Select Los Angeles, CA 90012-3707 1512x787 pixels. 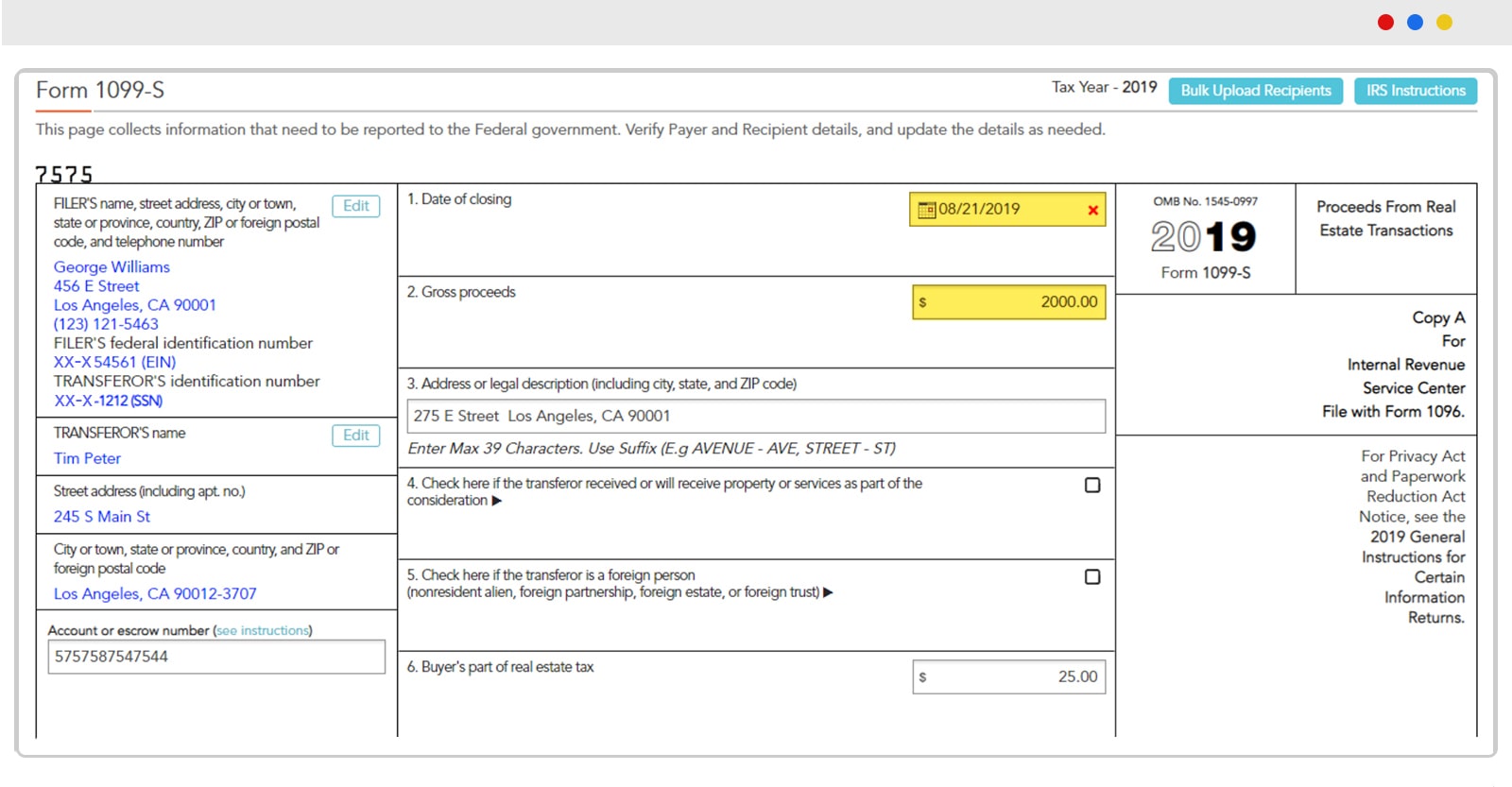point(155,594)
